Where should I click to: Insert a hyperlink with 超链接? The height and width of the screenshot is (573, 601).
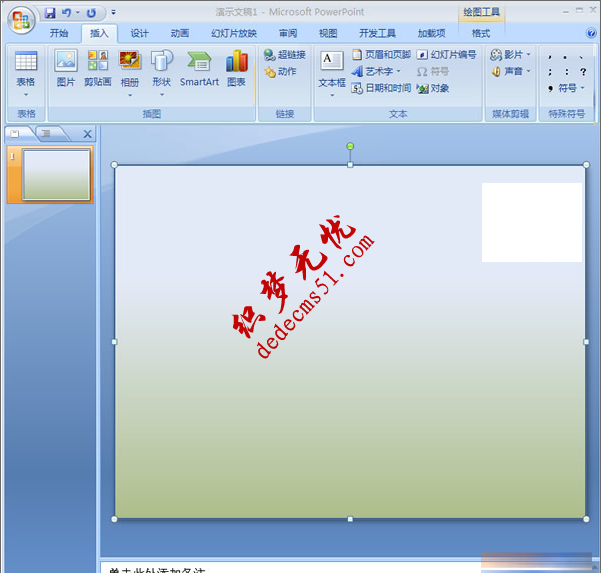(x=285, y=55)
